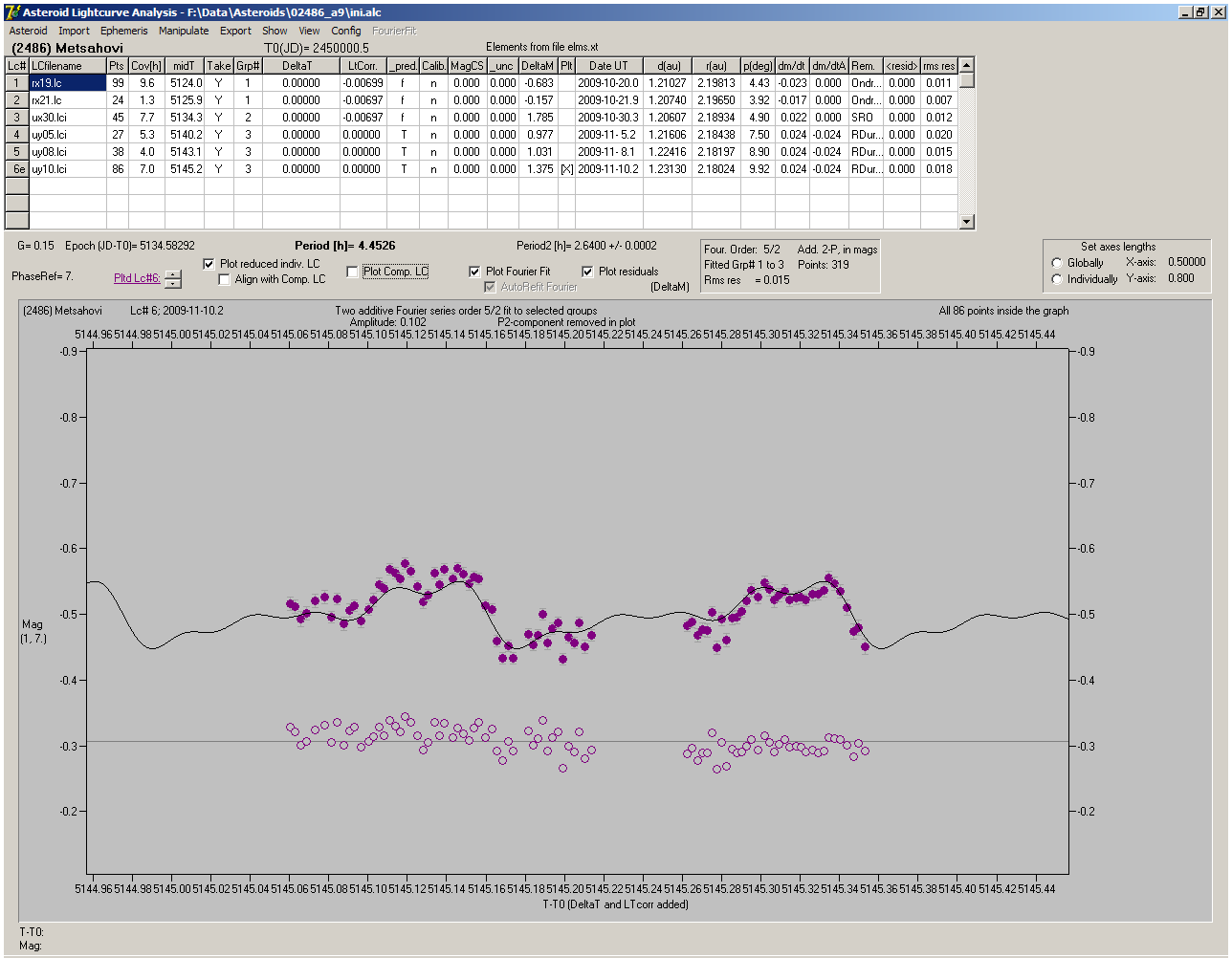1232x958 pixels.
Task: Open the Export menu
Action: [x=235, y=31]
